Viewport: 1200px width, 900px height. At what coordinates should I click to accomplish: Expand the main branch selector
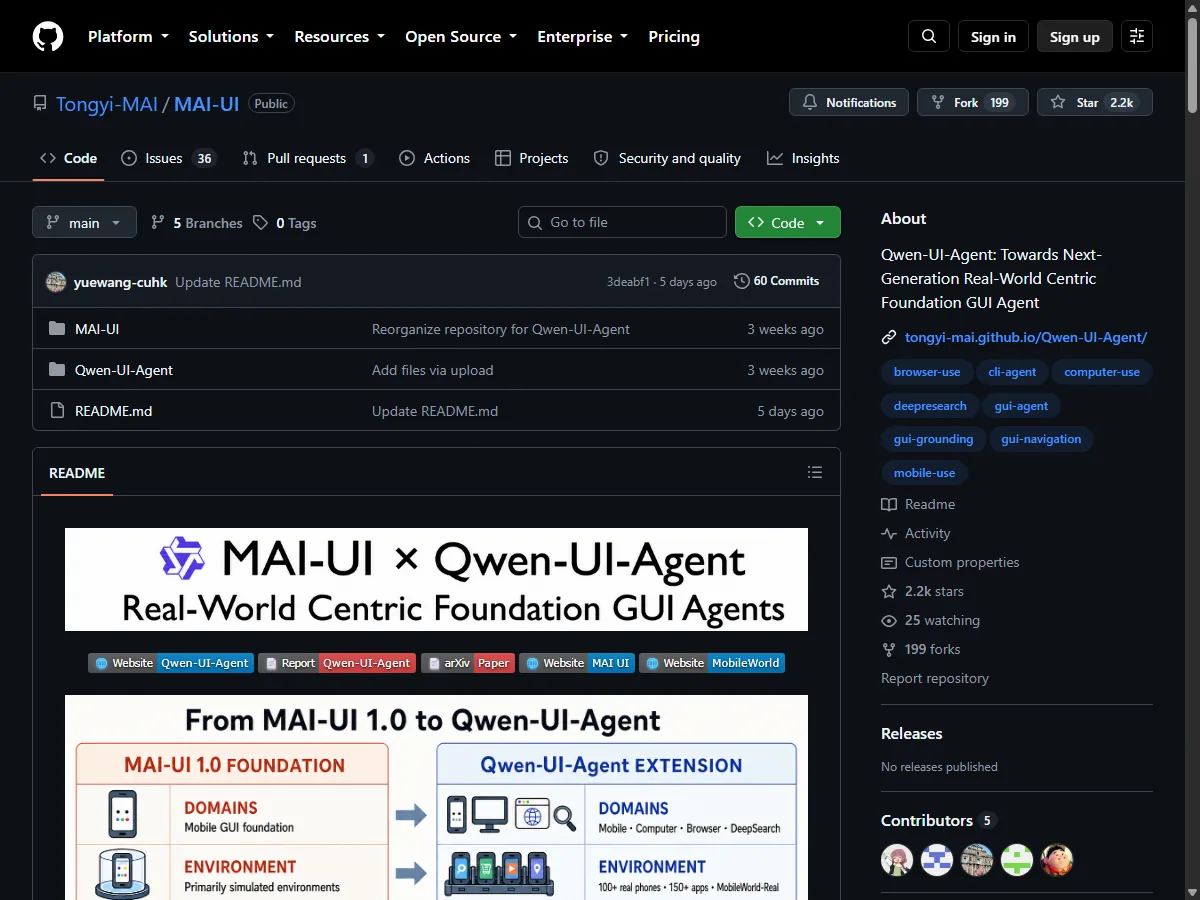[x=84, y=222]
